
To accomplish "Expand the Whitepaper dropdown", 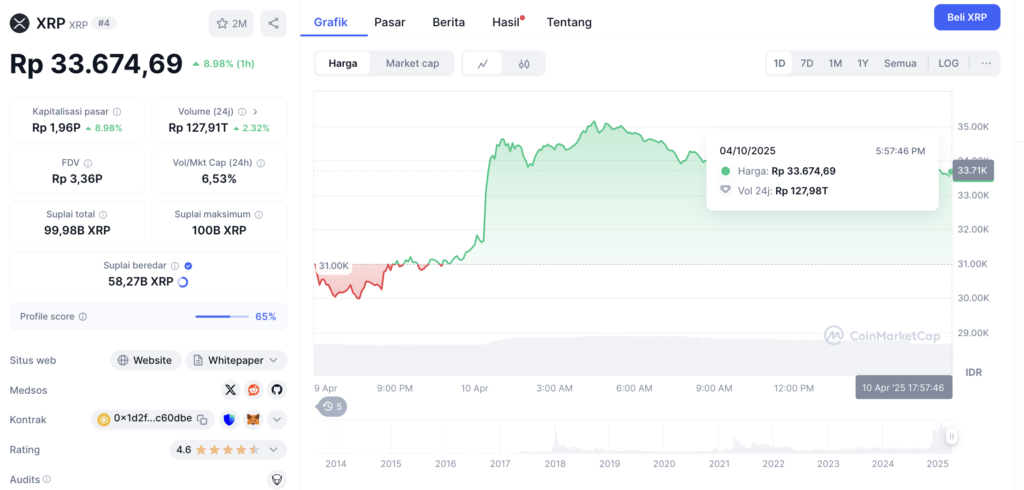I will tap(236, 360).
